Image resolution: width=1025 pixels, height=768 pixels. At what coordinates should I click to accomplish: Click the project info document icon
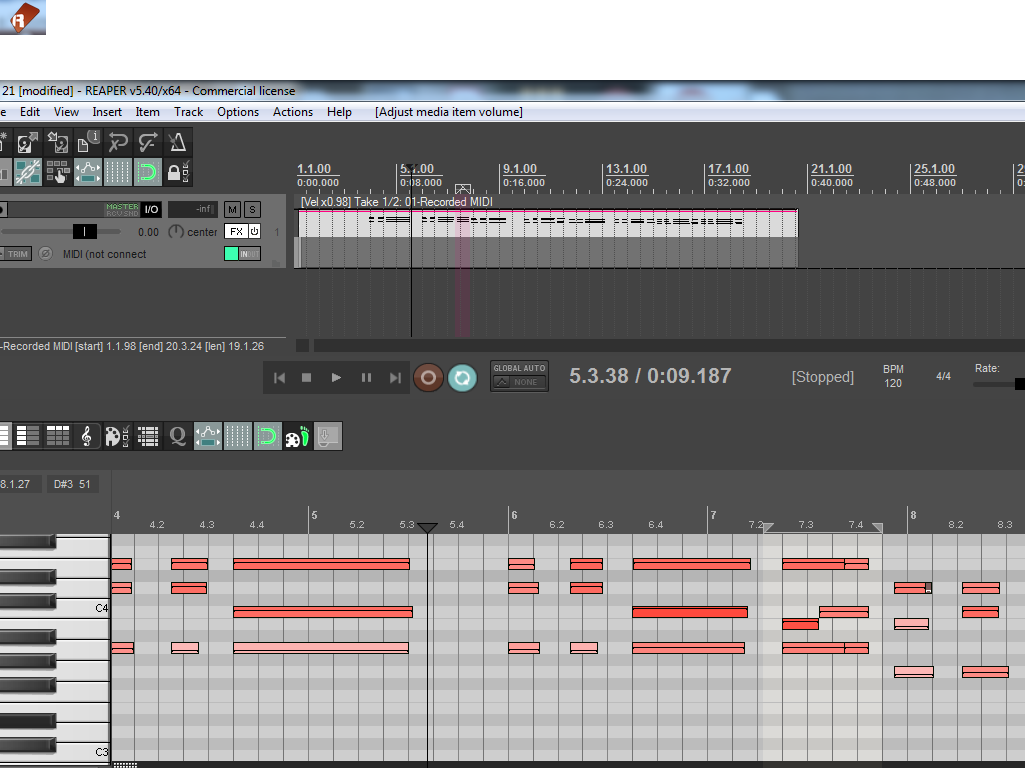point(88,142)
